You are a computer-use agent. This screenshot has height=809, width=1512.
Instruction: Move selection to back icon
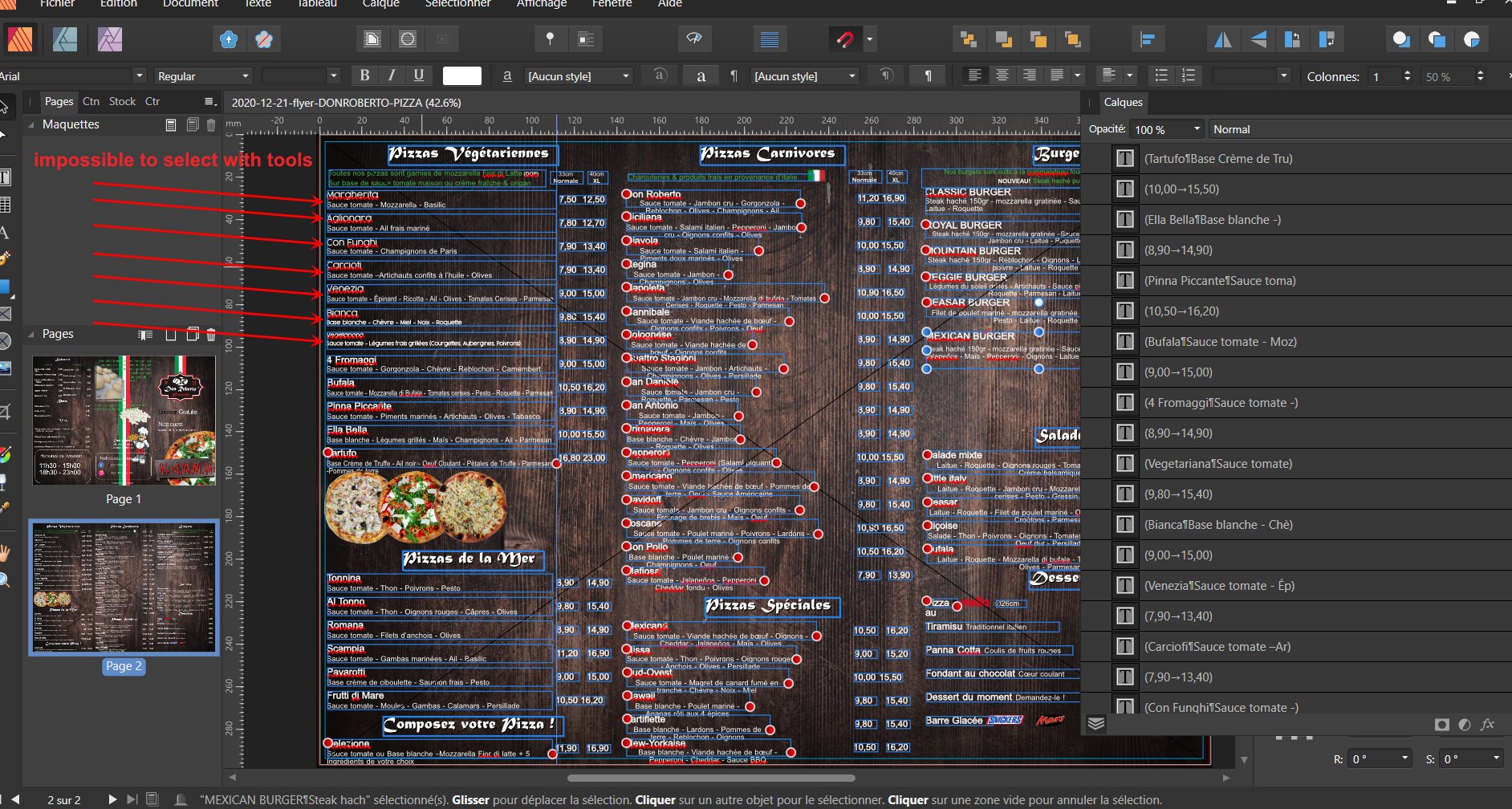coord(968,39)
